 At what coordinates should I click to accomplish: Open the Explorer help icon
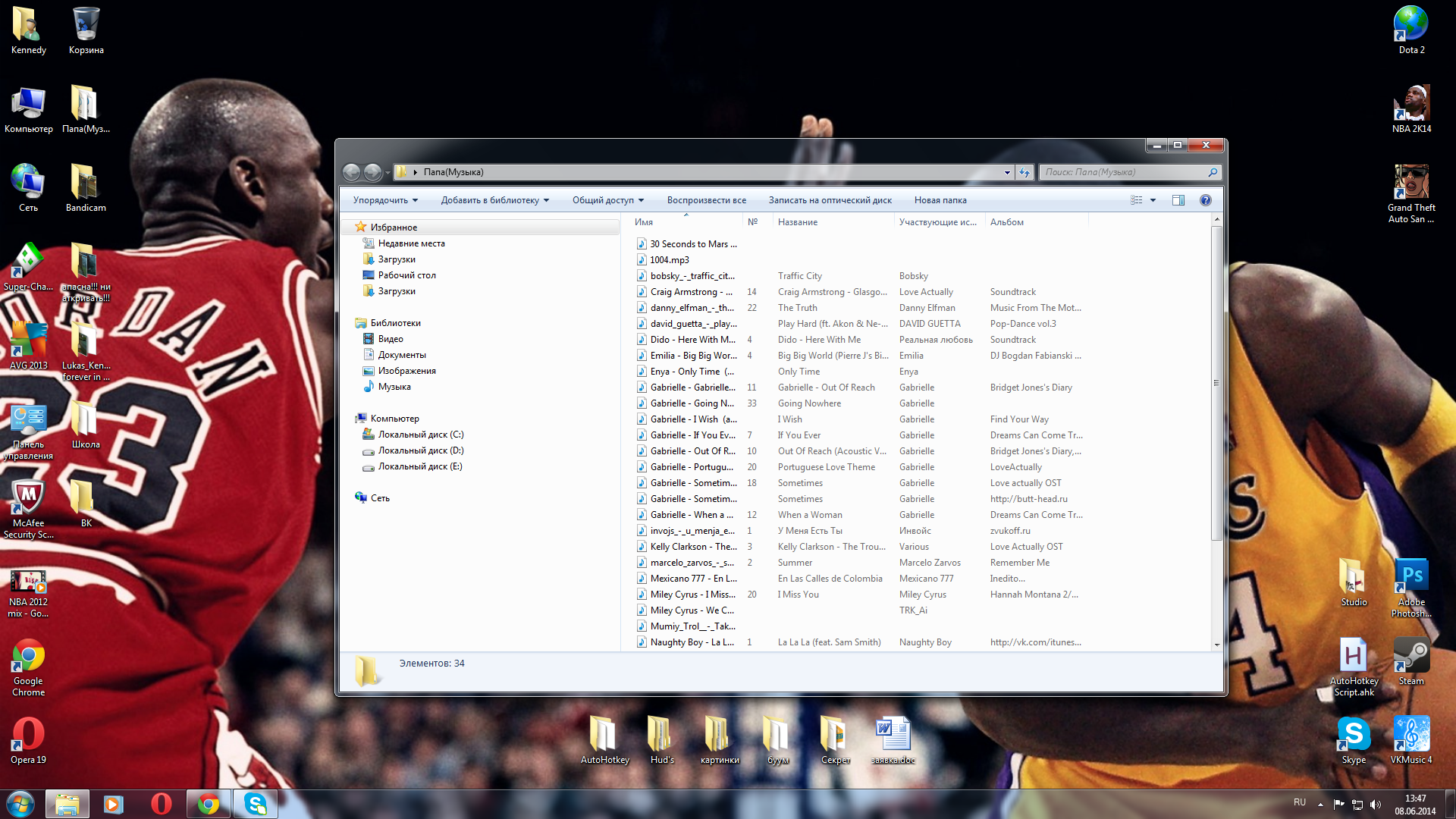(1205, 200)
